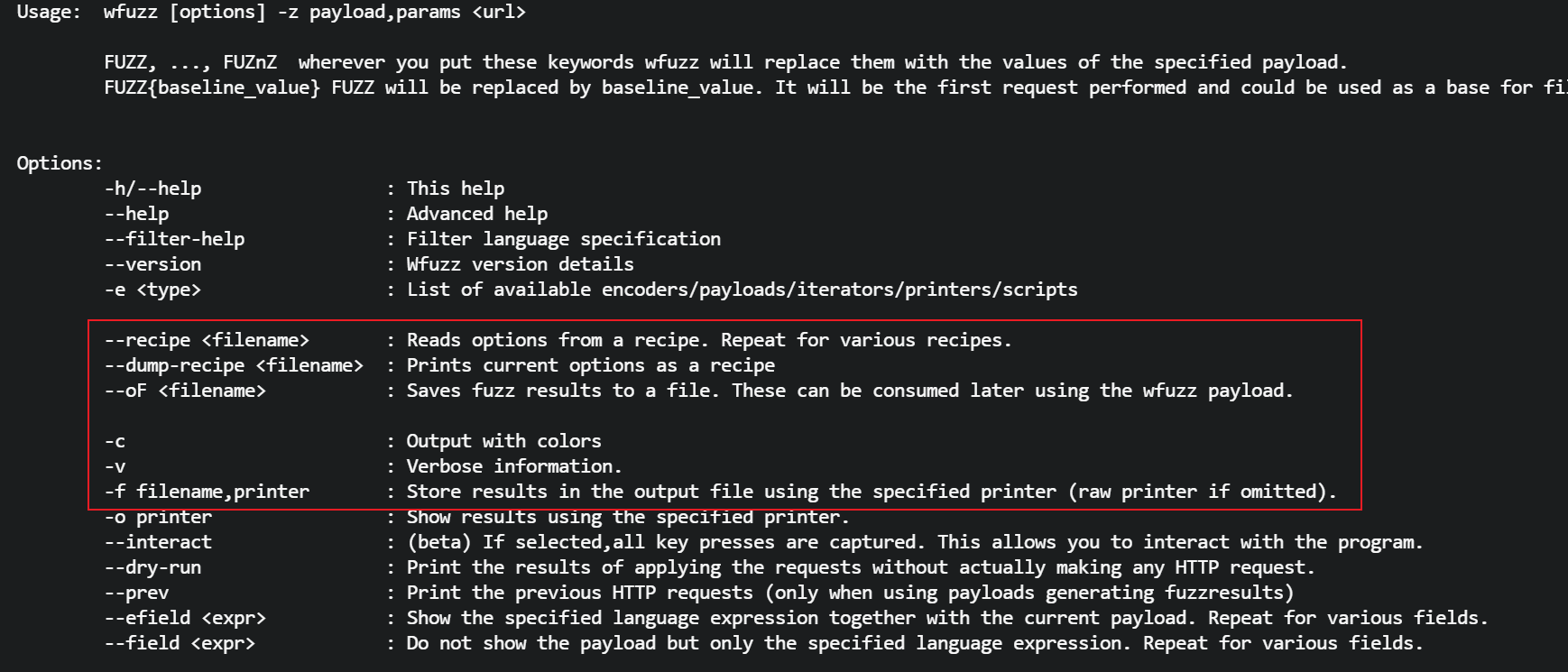
Task: Click the --oF <filename> option
Action: (x=185, y=391)
